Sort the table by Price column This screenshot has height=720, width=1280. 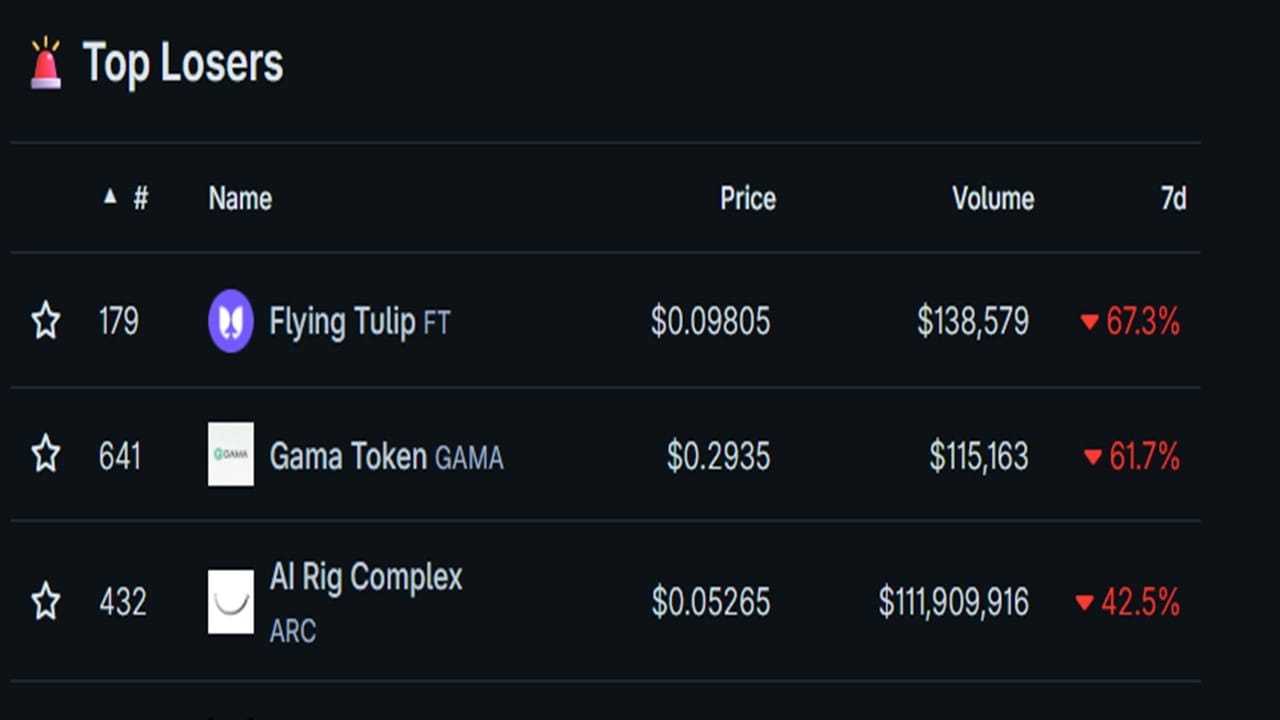(x=747, y=198)
